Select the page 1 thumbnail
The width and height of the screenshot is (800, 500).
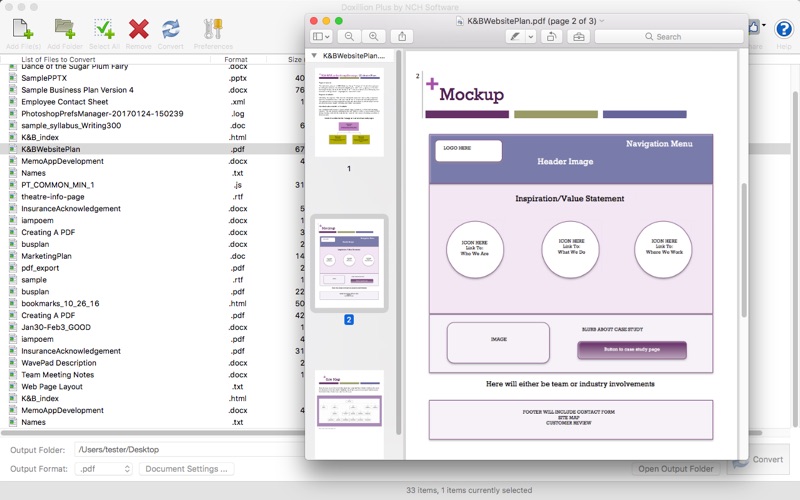[349, 112]
